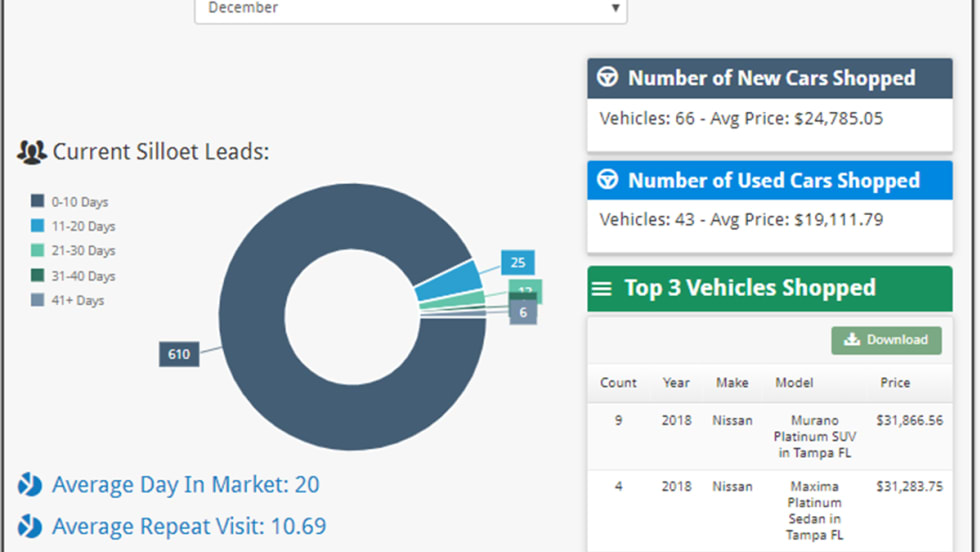Sort table by Price column header
This screenshot has height=552, width=980.
point(895,383)
